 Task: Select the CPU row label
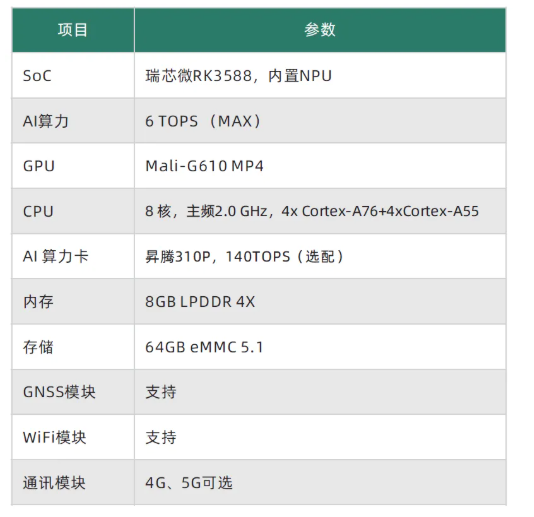click(38, 212)
